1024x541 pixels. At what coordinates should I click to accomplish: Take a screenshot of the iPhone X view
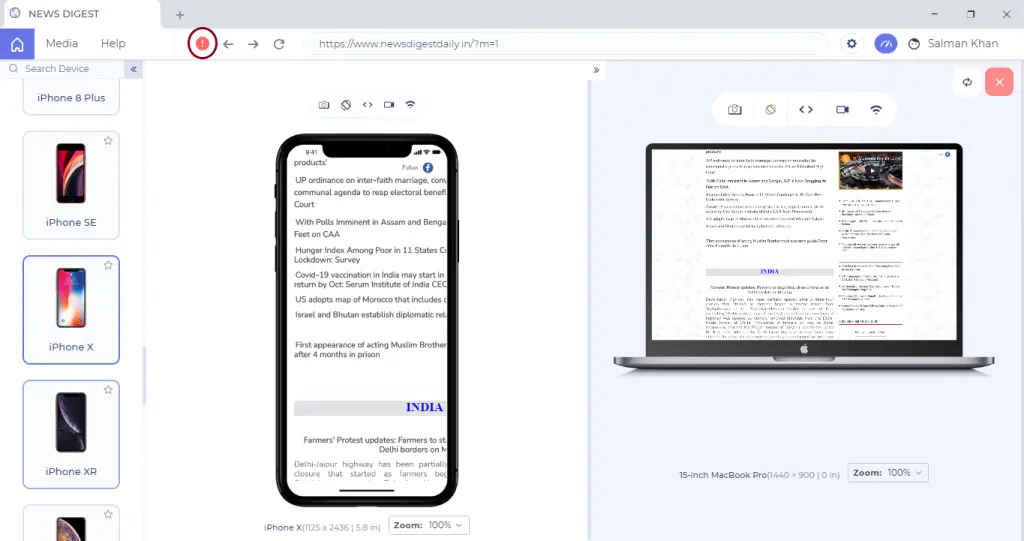324,104
